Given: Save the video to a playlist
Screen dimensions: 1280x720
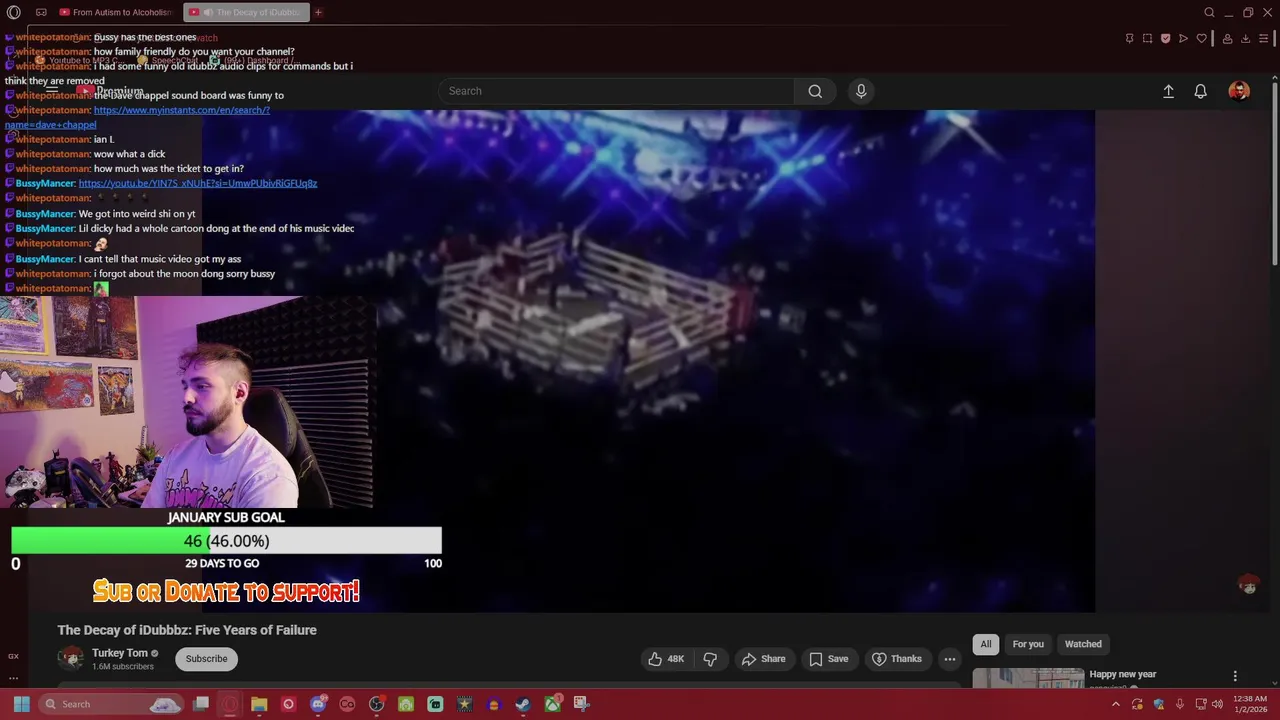Looking at the screenshot, I should [828, 659].
